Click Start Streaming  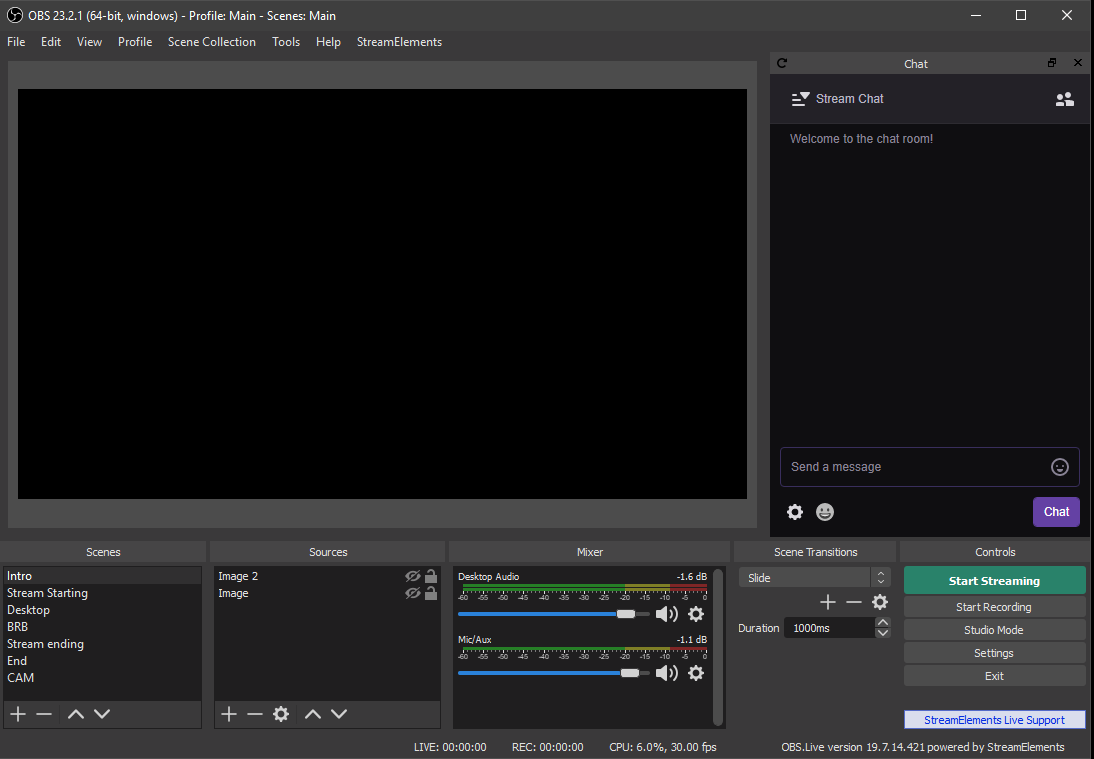[994, 580]
